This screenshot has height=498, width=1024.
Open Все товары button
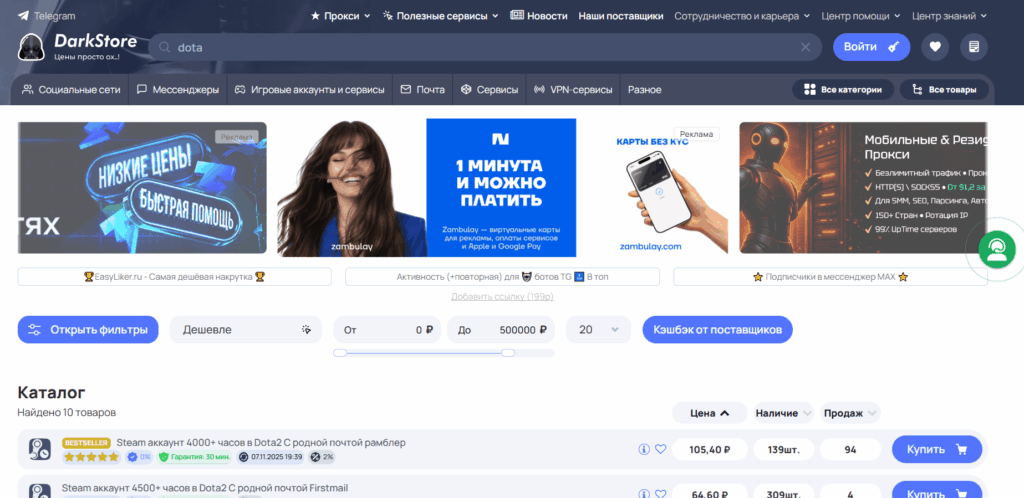943,89
